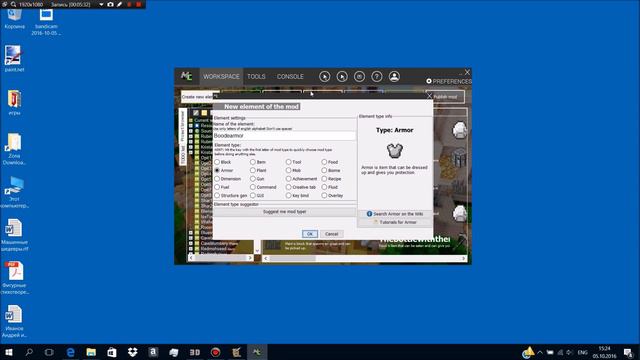
Task: Cancel the new element dialog
Action: (x=331, y=234)
